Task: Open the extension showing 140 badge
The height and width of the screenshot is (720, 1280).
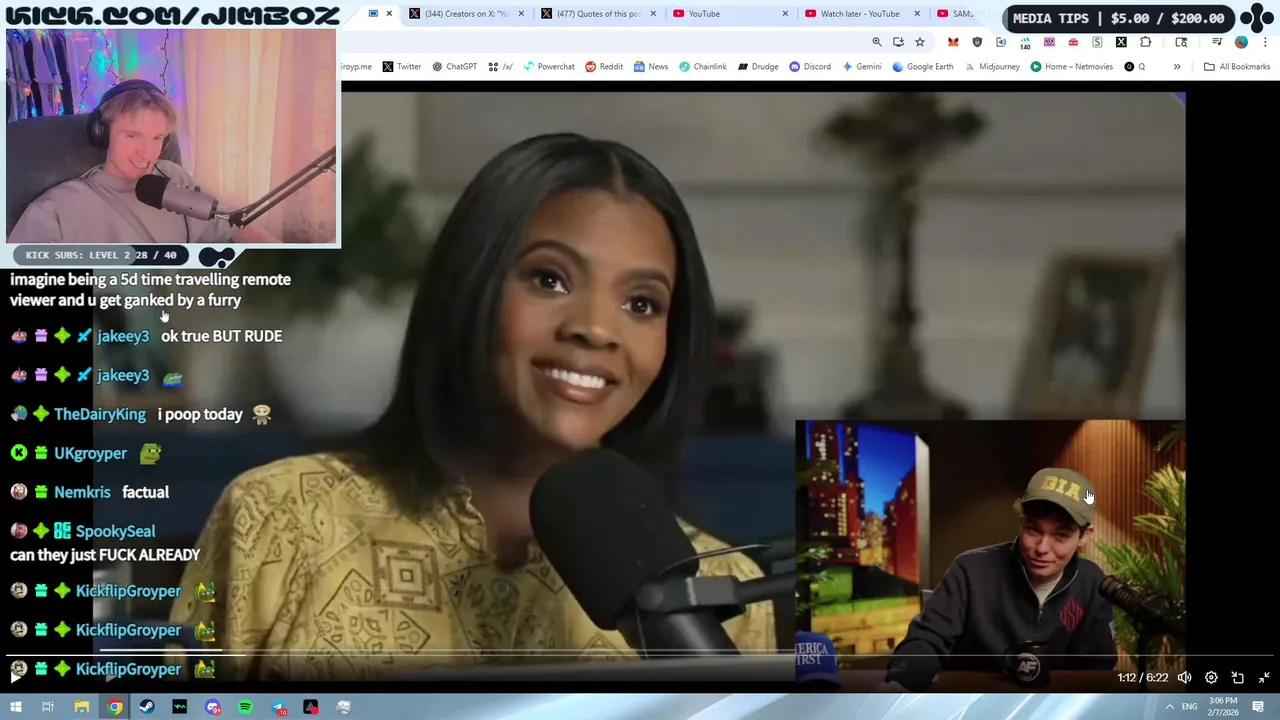Action: point(1024,42)
